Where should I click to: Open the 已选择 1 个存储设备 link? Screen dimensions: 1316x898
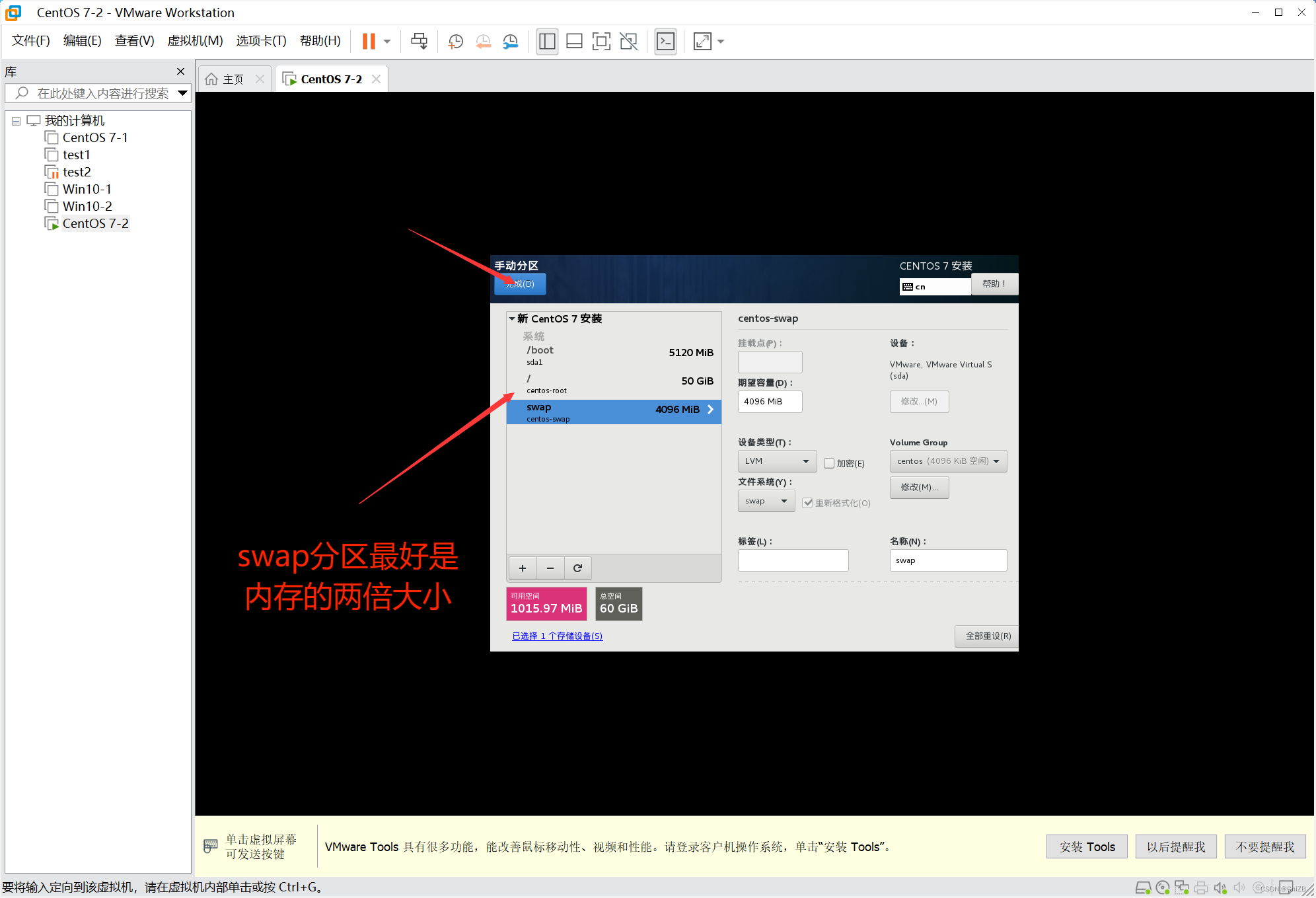[x=557, y=636]
